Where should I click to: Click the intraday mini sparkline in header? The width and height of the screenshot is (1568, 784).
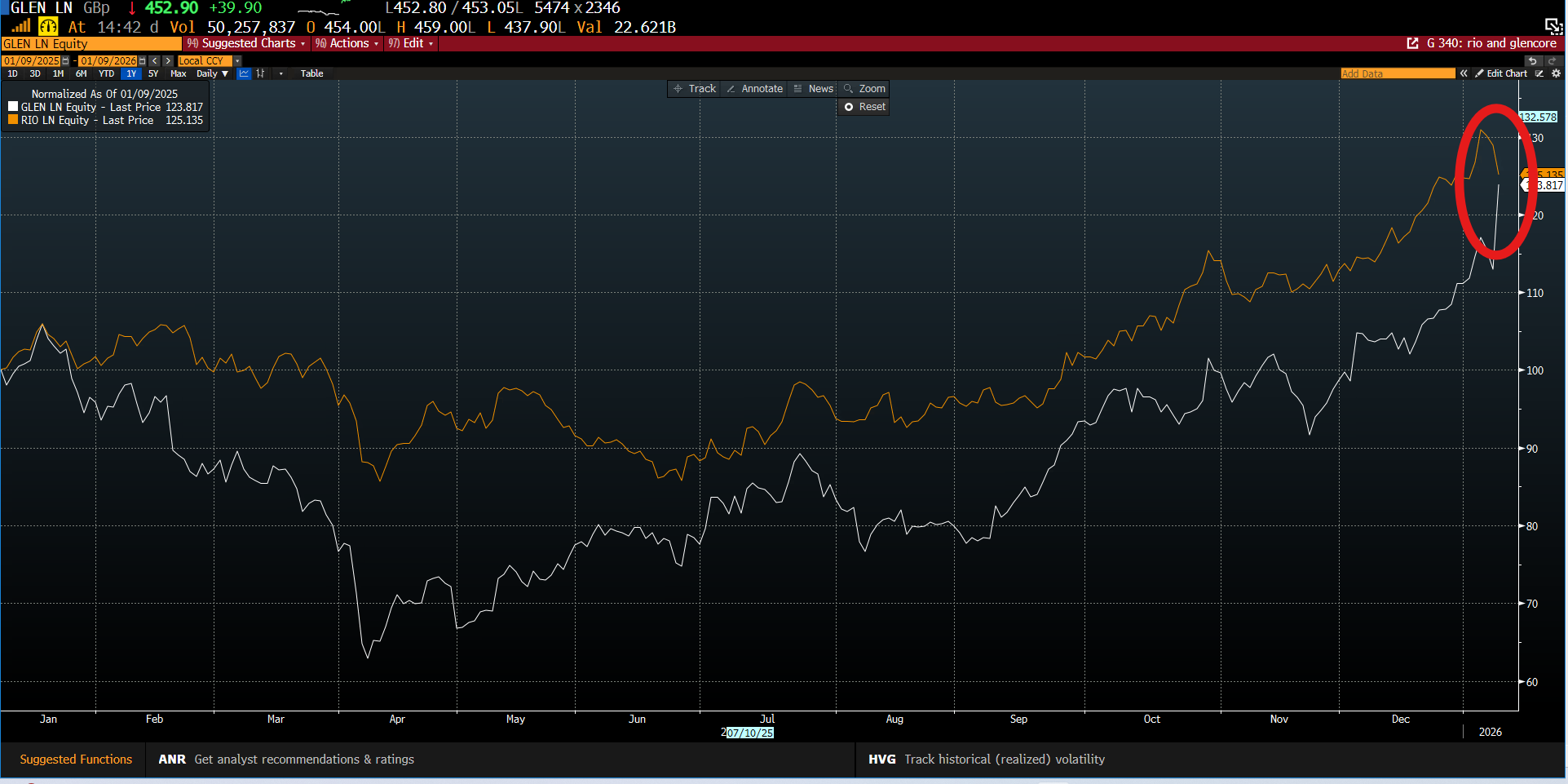(326, 8)
